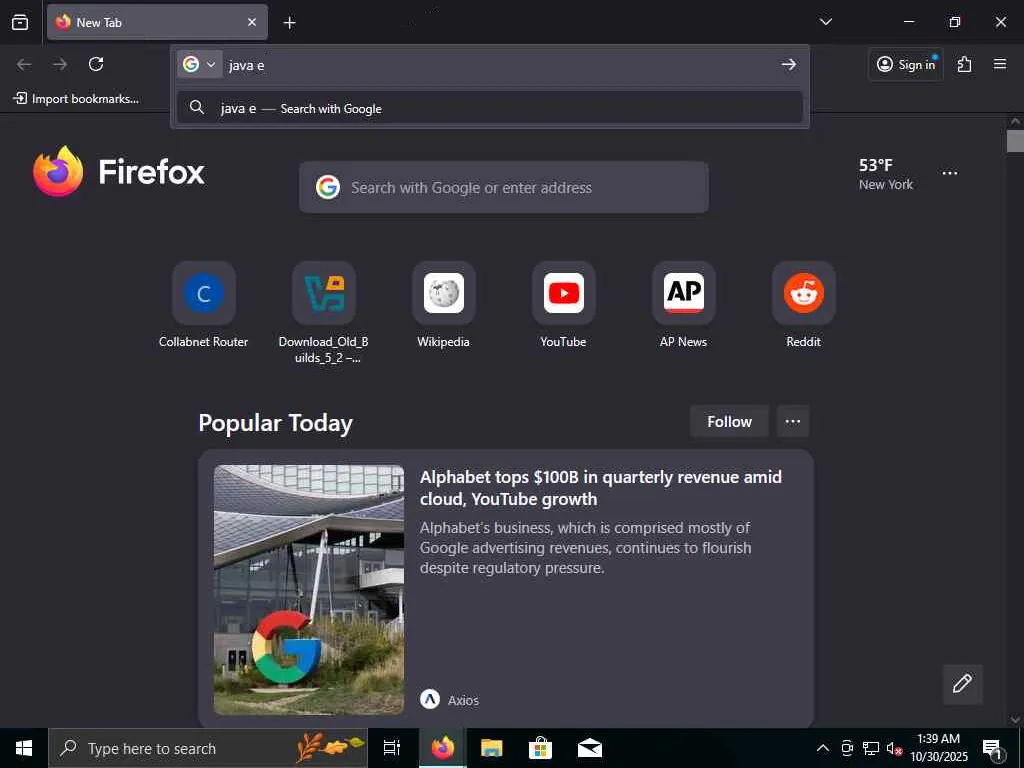Click Follow for Popular Today
Image resolution: width=1024 pixels, height=768 pixels.
(729, 421)
